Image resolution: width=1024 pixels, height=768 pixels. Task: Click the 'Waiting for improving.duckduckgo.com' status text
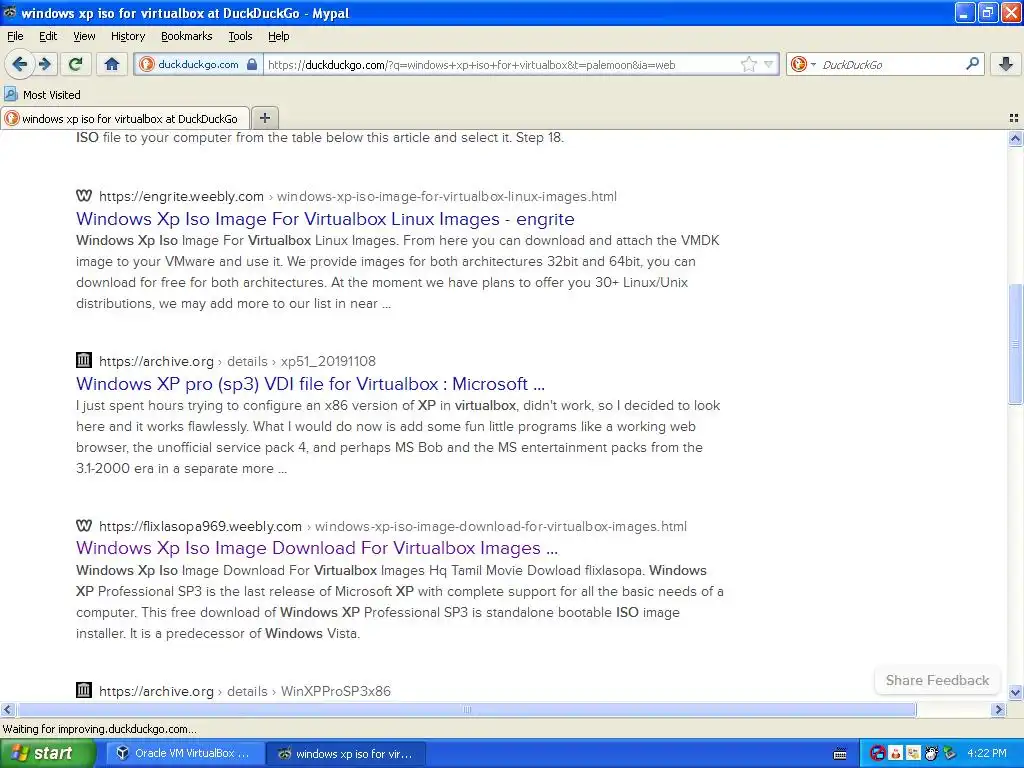click(99, 729)
